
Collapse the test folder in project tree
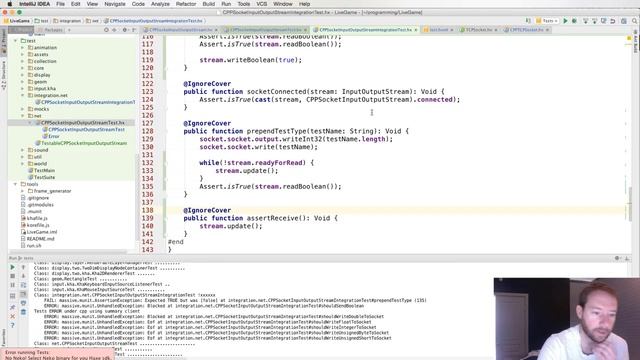click(16, 41)
